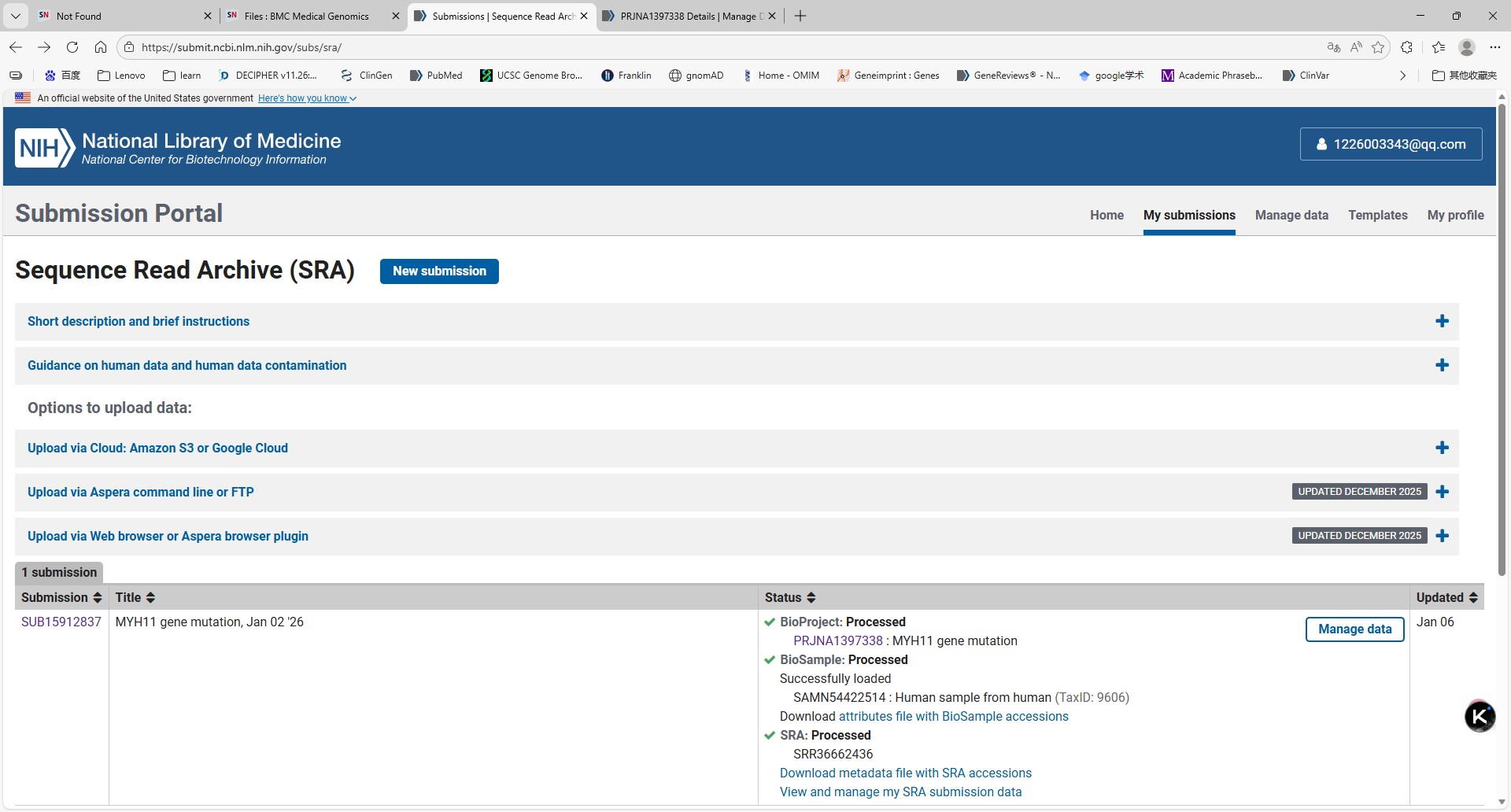1511x812 pixels.
Task: Click the browser address bar
Action: [708, 47]
